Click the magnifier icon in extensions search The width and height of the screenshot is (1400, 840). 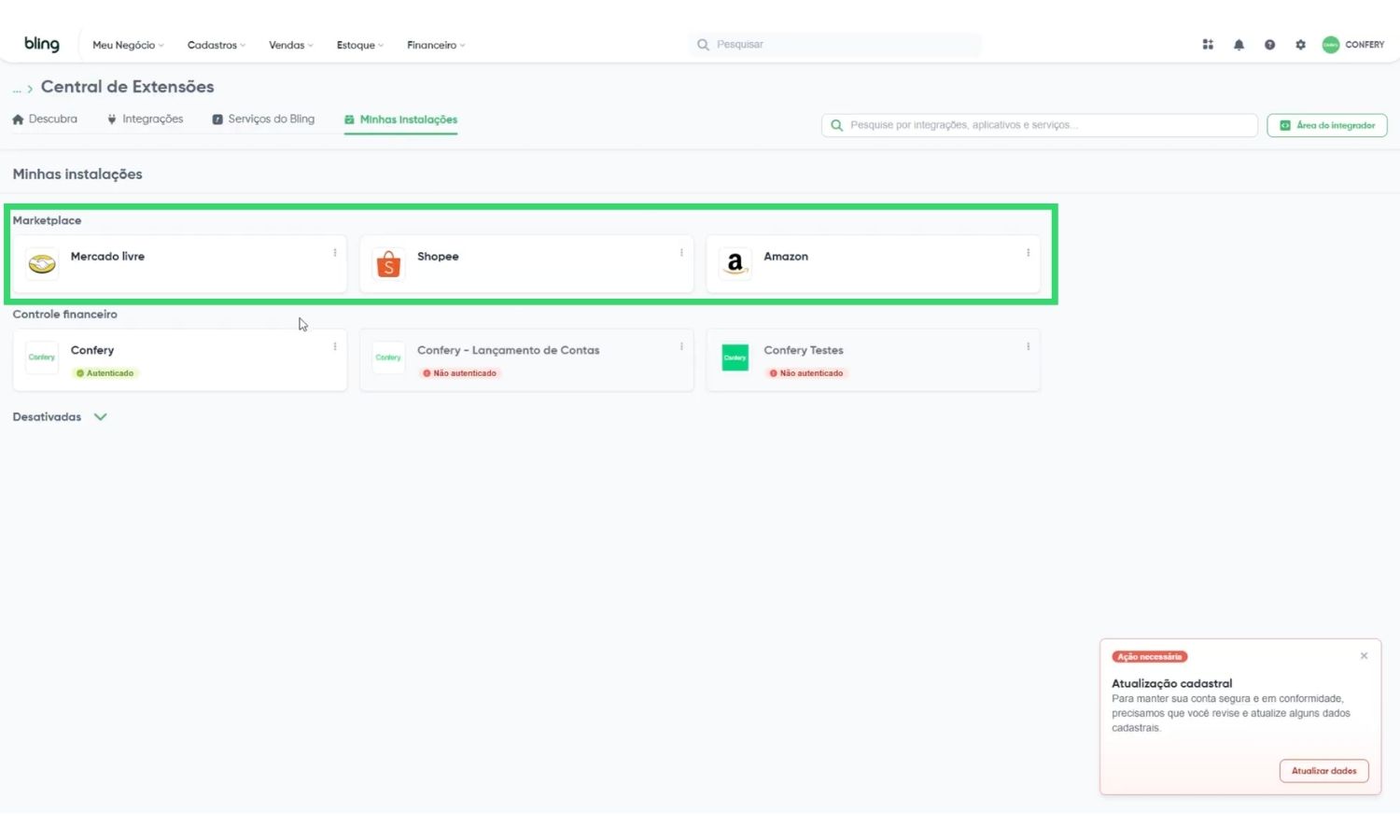(837, 125)
